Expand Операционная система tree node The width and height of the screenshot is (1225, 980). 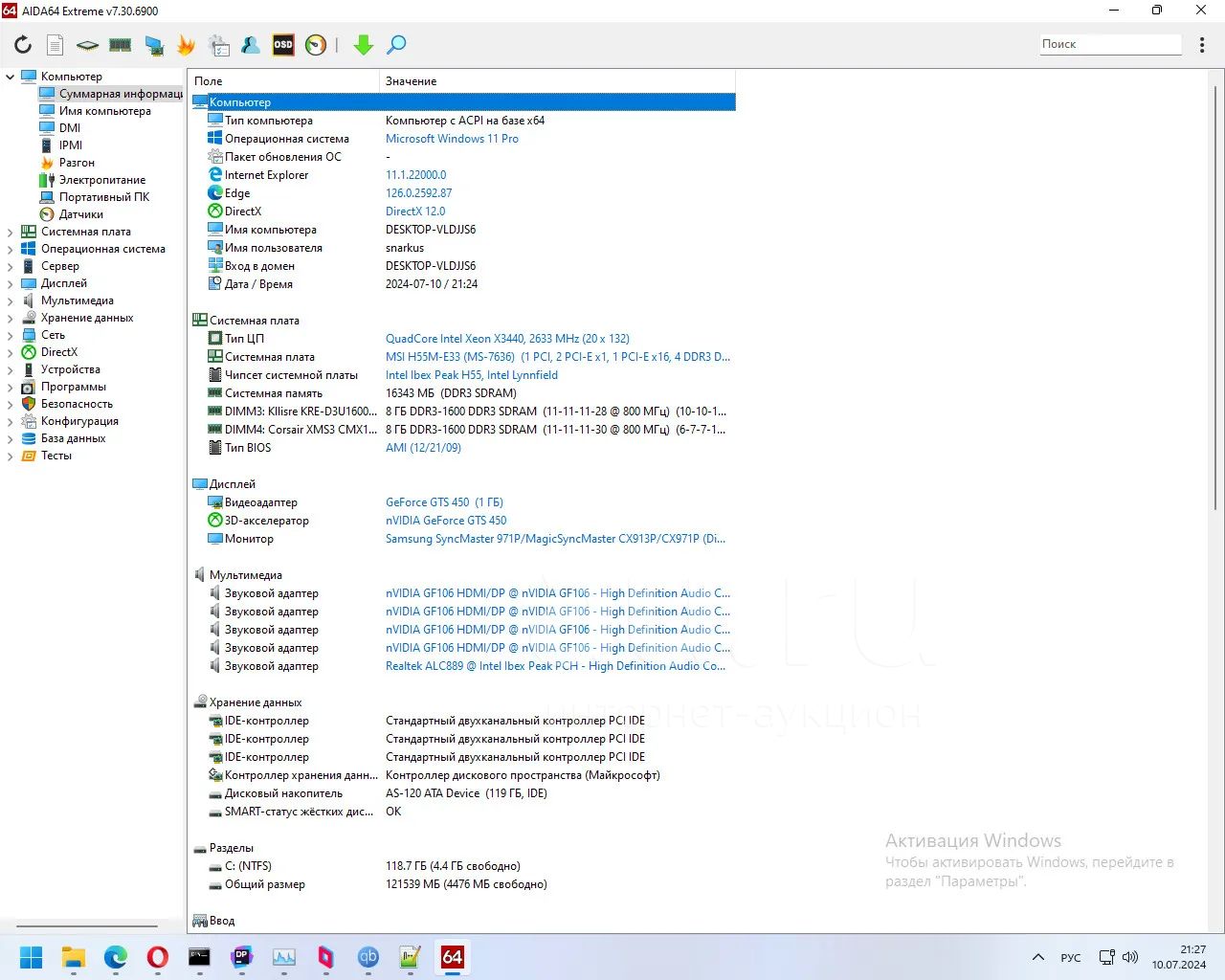coord(11,249)
